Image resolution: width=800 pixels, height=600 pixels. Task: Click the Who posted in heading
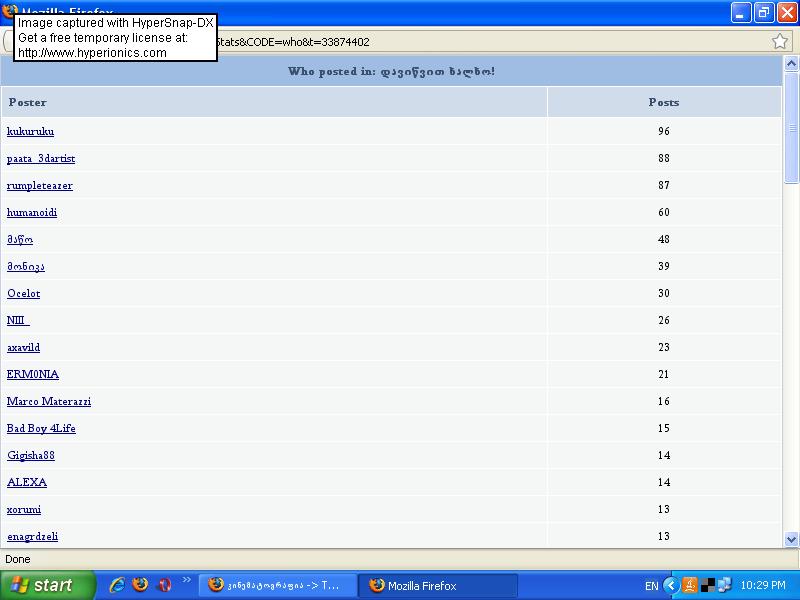[391, 71]
